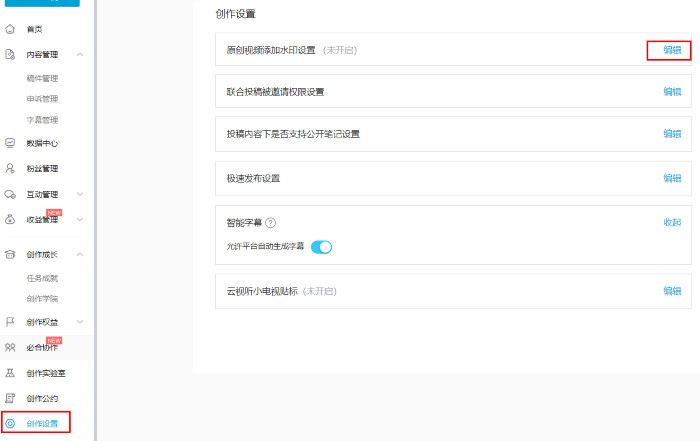Viewport: 700px width, 441px height.
Task: Edit 原创视频添加水印设置
Action: point(671,50)
